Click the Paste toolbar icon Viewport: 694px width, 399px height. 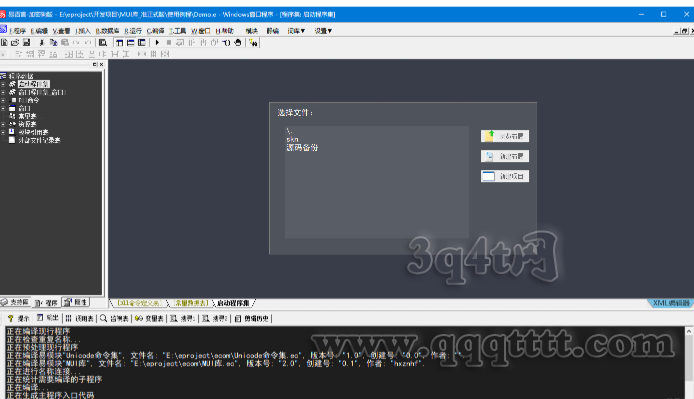point(65,43)
